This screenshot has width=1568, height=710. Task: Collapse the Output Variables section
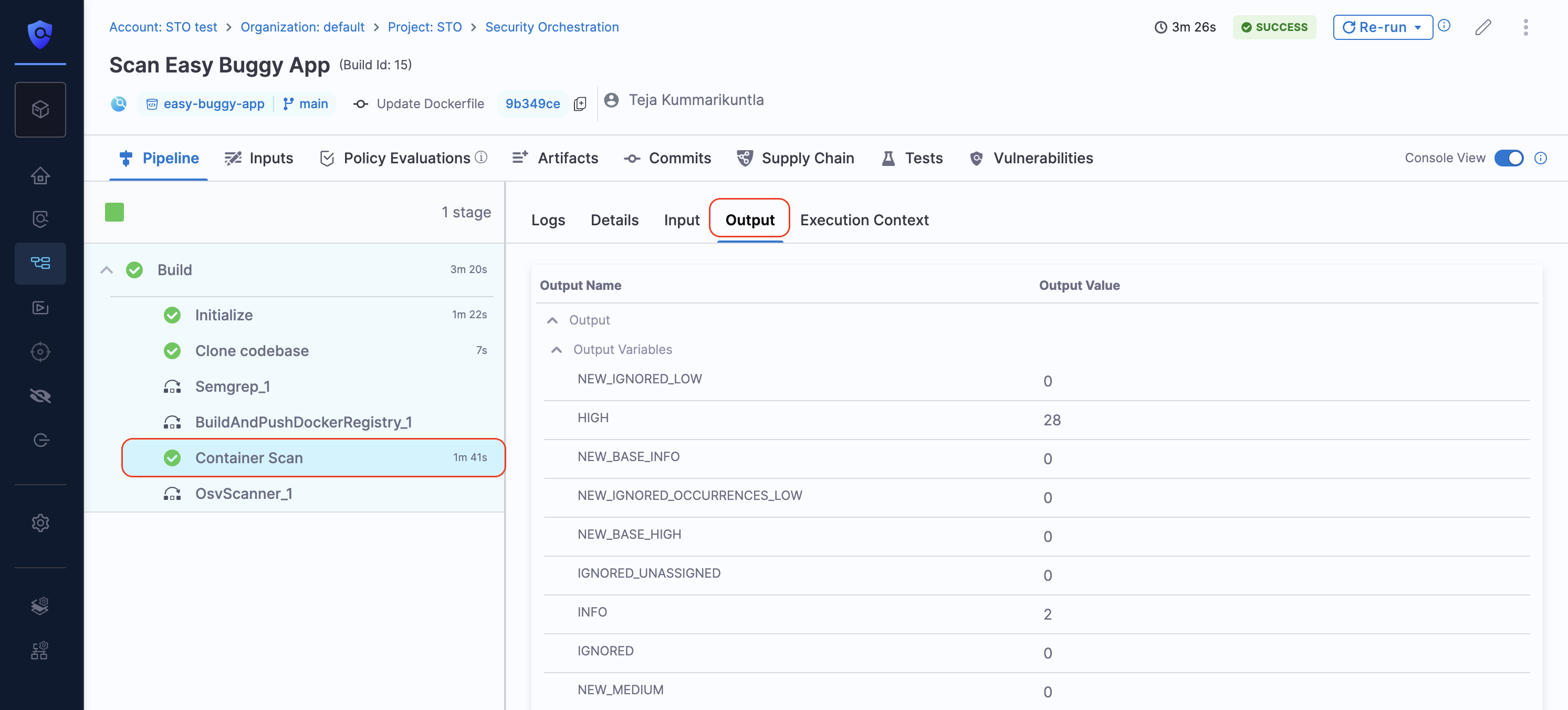tap(556, 350)
